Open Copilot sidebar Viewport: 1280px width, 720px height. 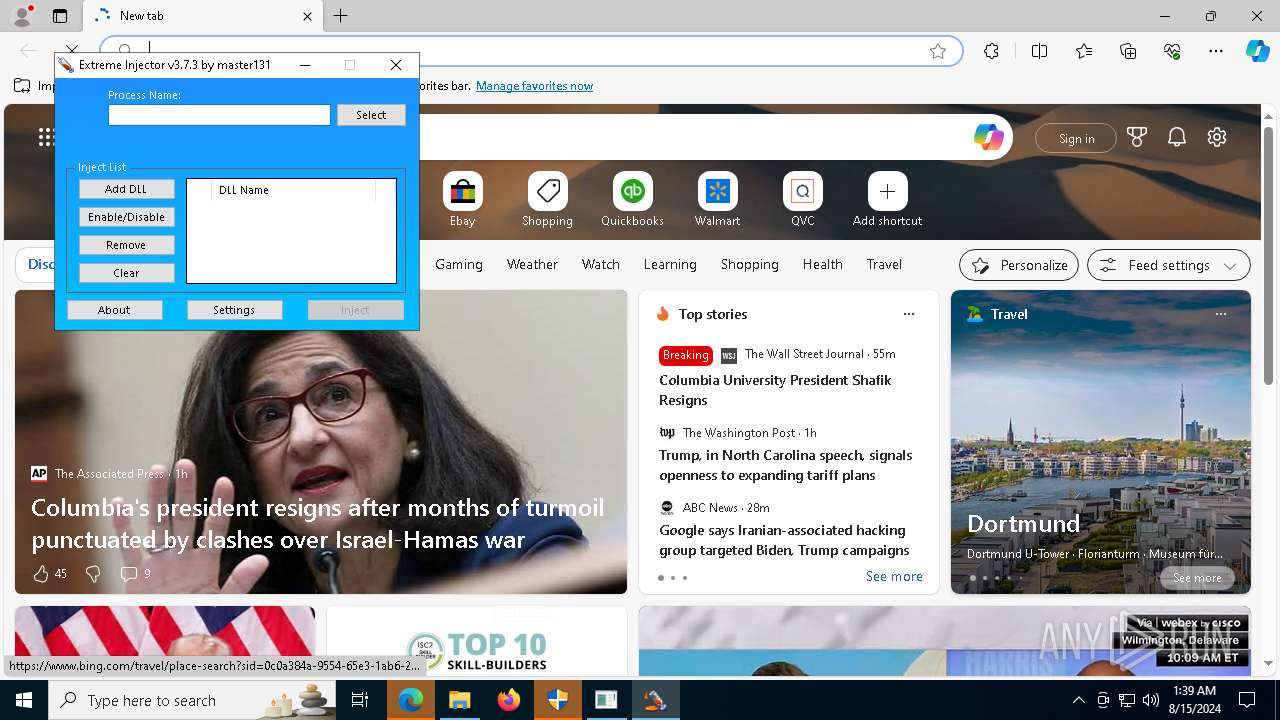(x=1257, y=51)
